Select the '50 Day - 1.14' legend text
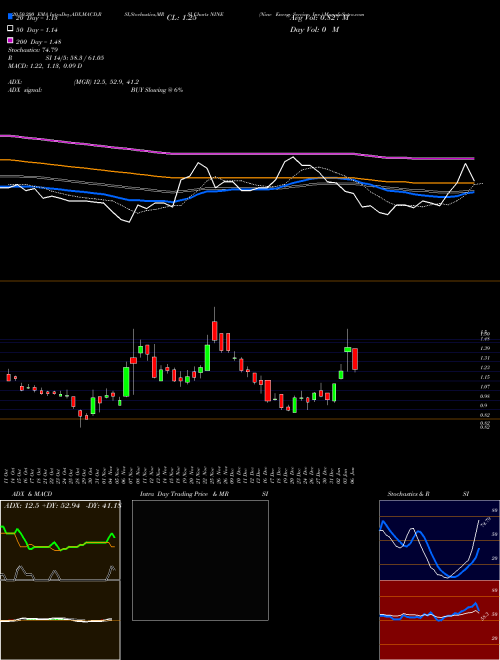Image resolution: width=500 pixels, height=660 pixels. [x=37, y=29]
